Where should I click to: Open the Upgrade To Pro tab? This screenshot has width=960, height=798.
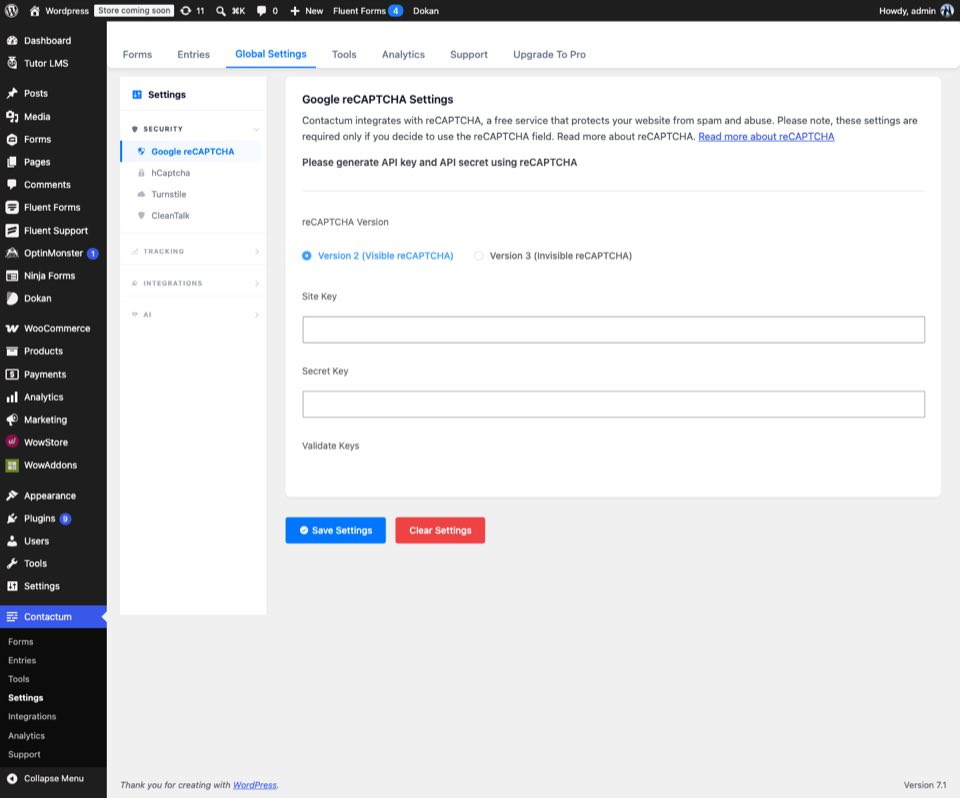[549, 55]
